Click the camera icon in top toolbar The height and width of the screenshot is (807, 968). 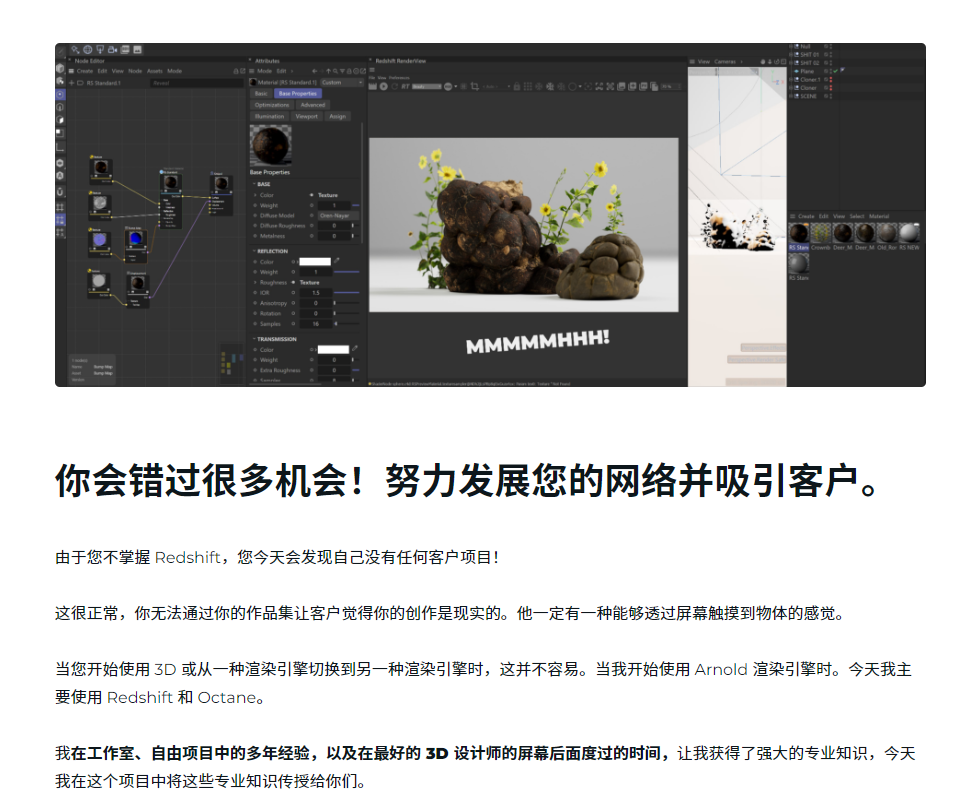(112, 49)
